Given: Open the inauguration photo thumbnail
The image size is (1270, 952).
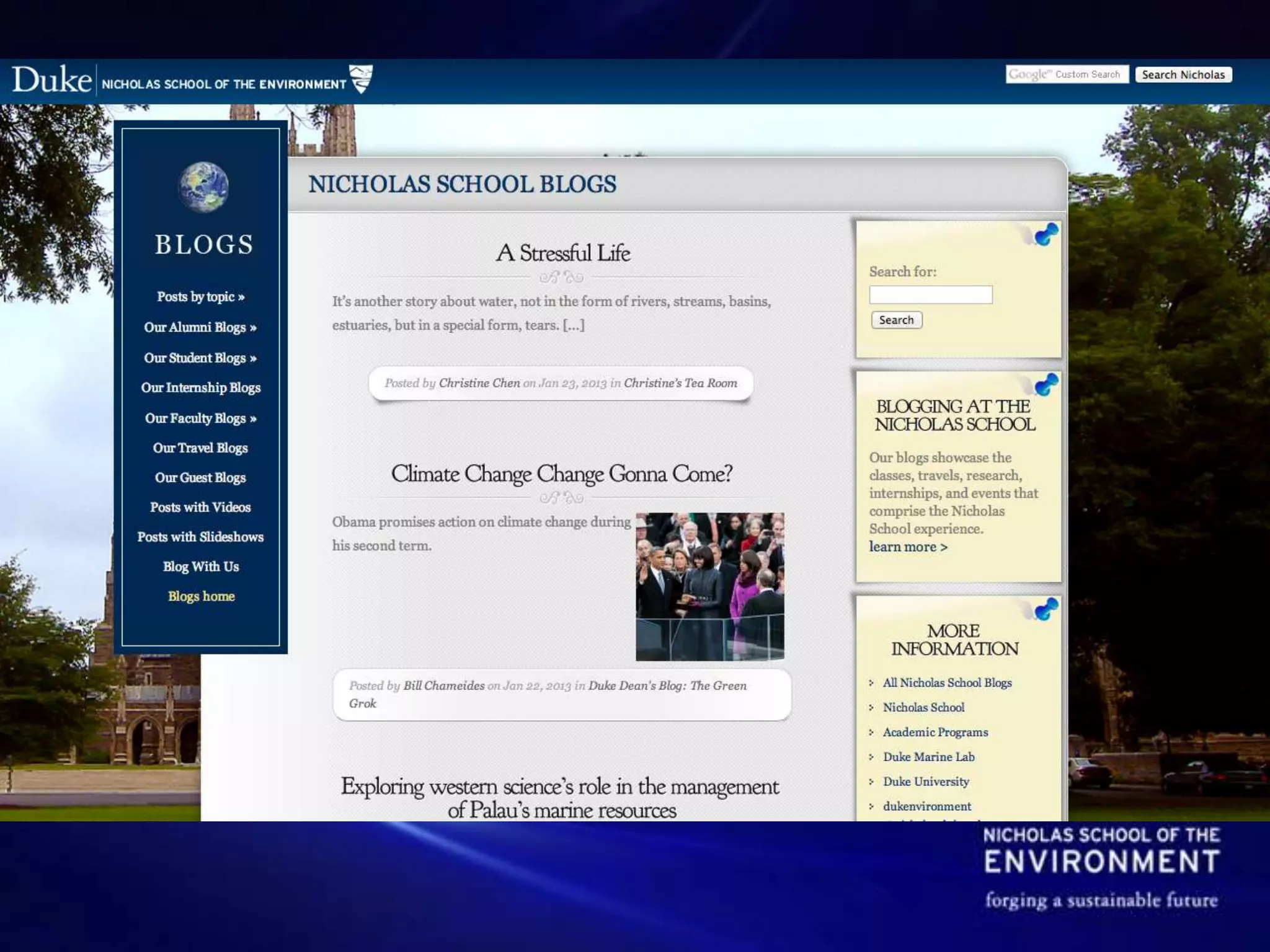Looking at the screenshot, I should pos(709,586).
